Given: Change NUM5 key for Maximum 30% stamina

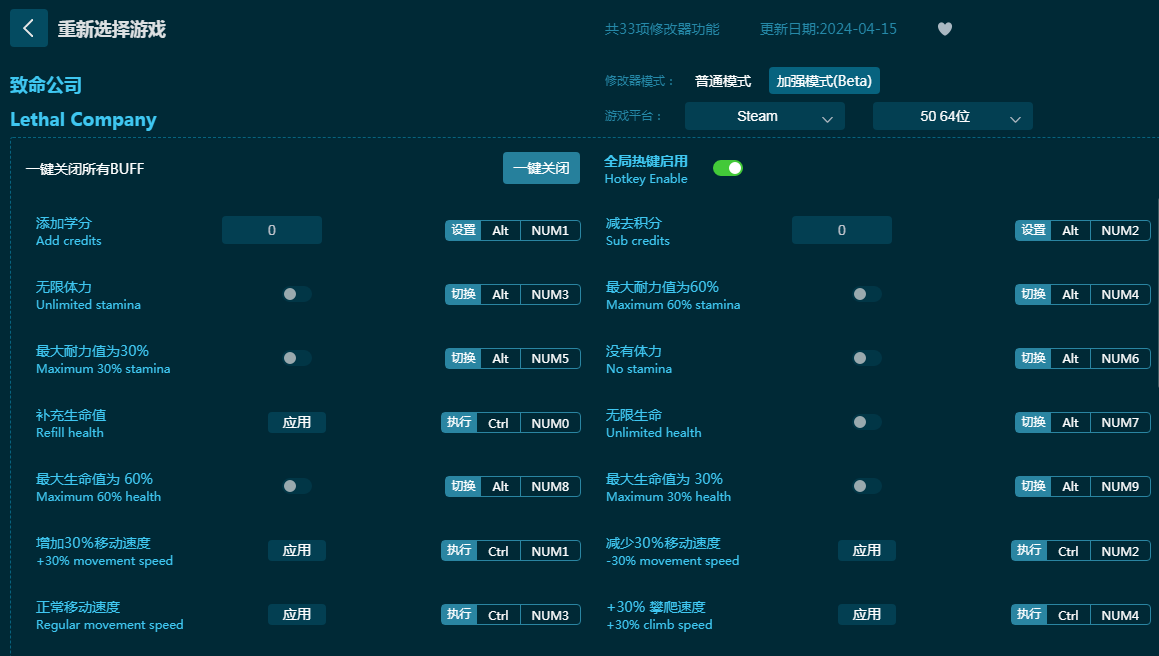Looking at the screenshot, I should click(550, 358).
